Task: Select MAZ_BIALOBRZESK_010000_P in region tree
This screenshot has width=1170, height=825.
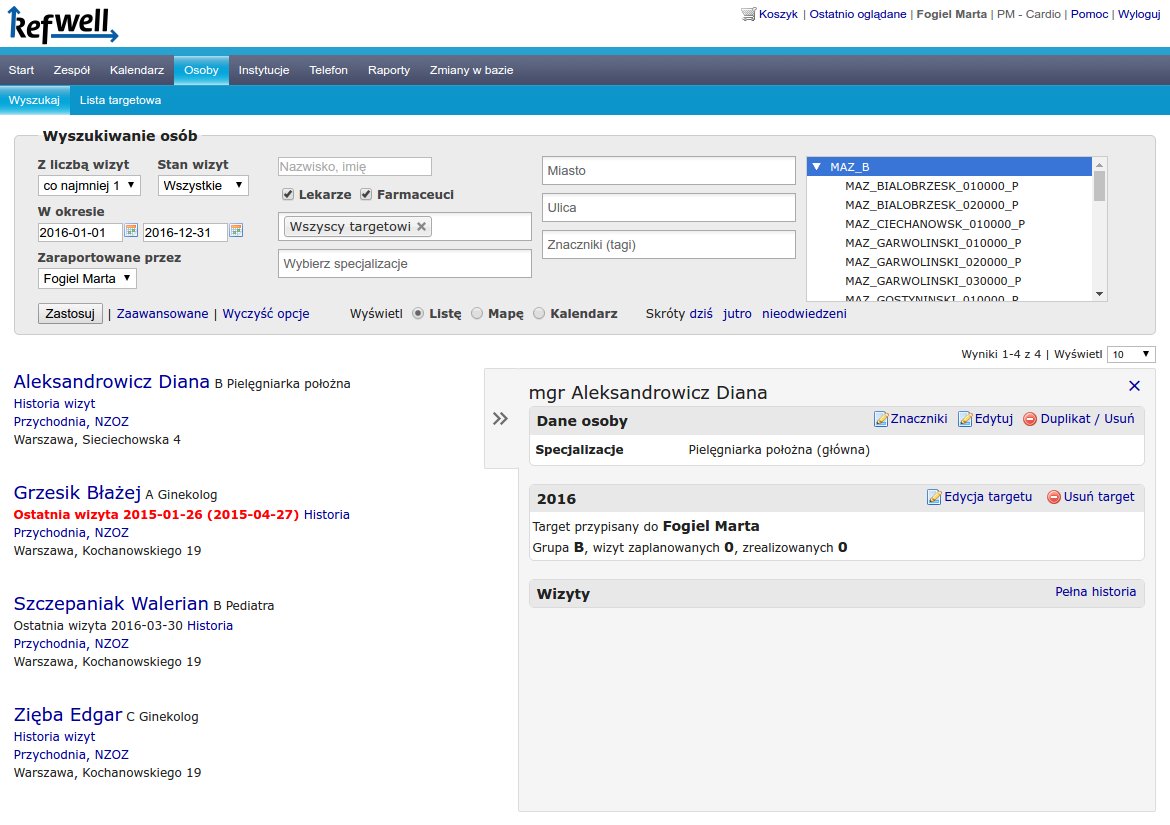Action: pyautogui.click(x=931, y=186)
